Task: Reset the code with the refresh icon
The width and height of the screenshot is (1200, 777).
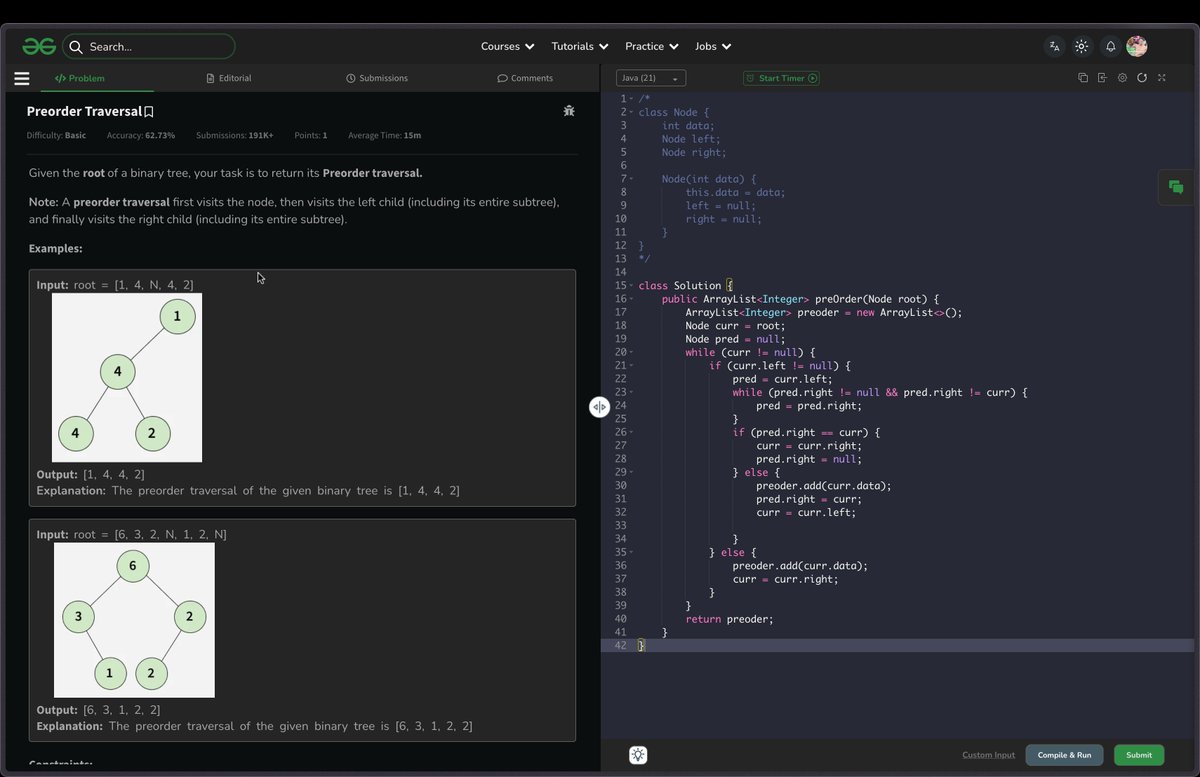Action: tap(1142, 77)
